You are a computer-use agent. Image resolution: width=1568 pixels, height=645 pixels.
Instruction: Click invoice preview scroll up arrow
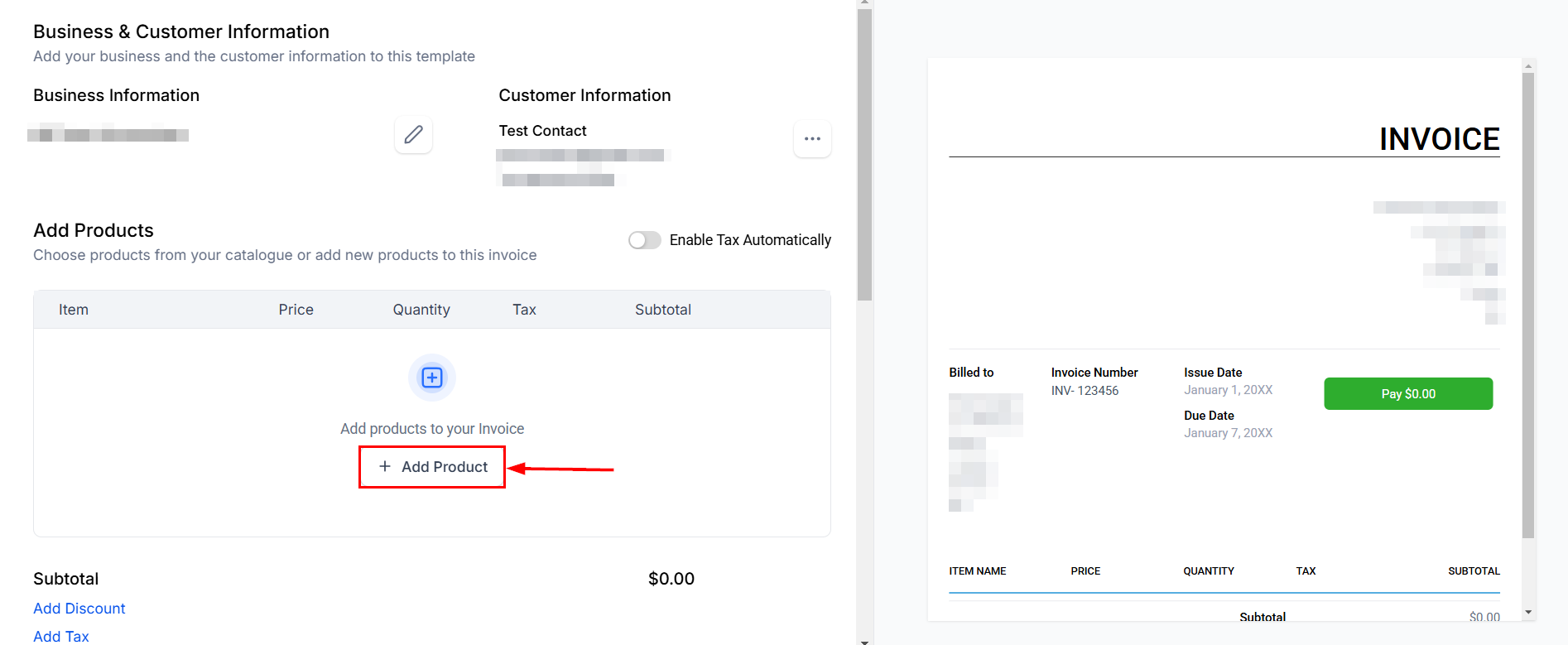pos(1528,65)
